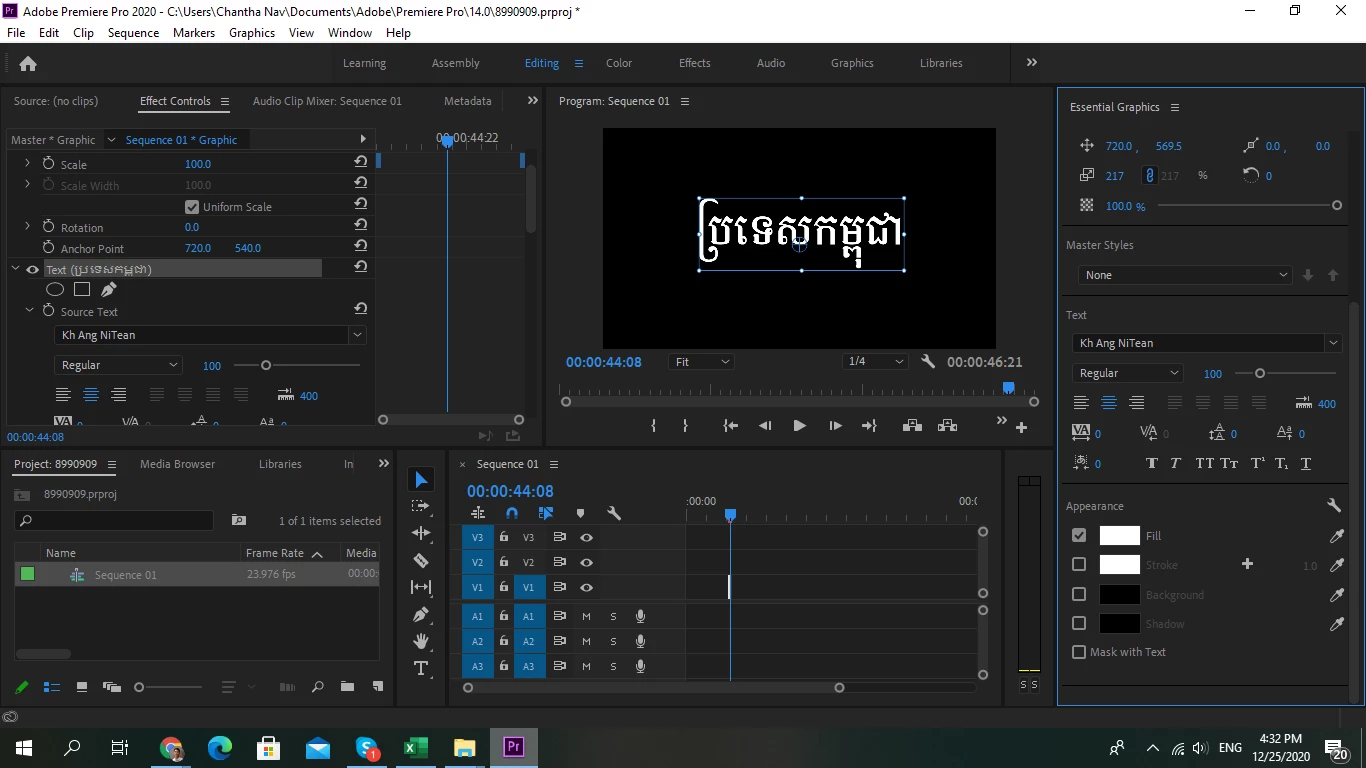This screenshot has height=768, width=1366.
Task: Pick the Fill color with the eyedropper
Action: coord(1336,536)
